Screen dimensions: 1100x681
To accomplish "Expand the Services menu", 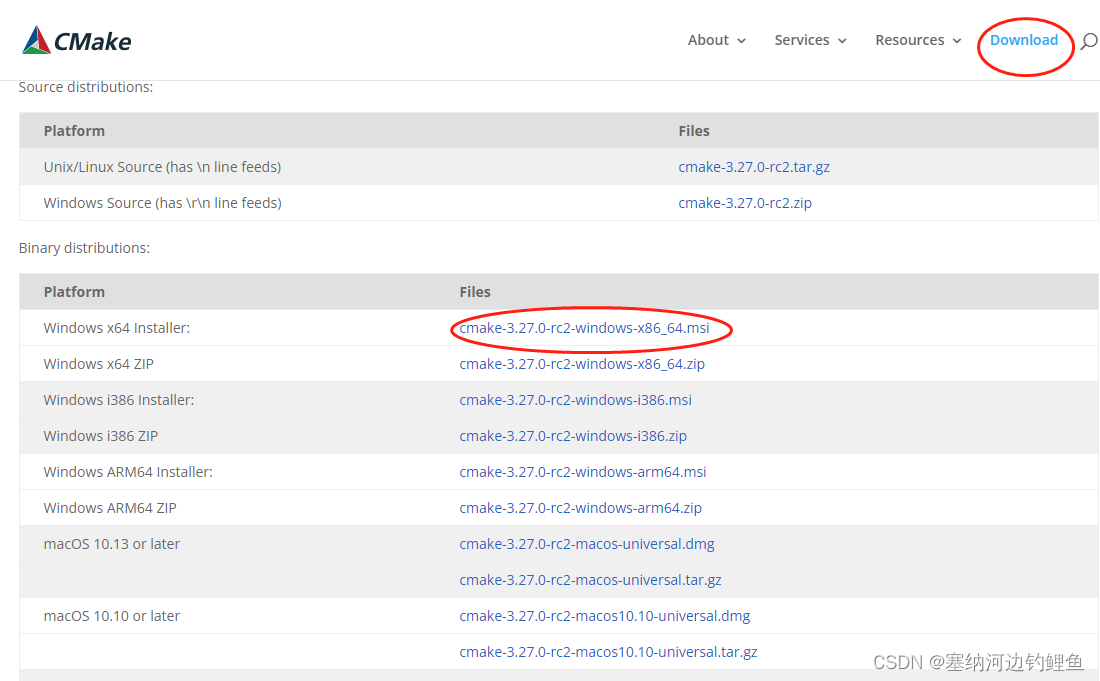I will pyautogui.click(x=810, y=40).
